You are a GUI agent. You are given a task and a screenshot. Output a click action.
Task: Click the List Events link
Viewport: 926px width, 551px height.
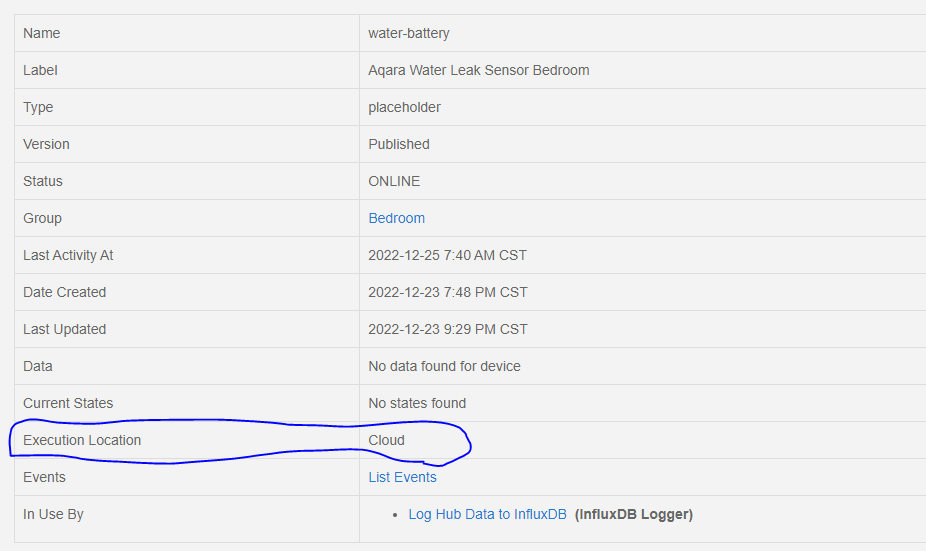click(402, 477)
